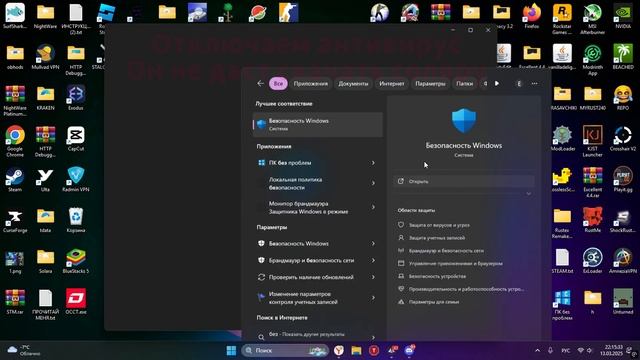Expand 'Изменение параметров контроля учетных записей' chevron
Viewport: 640px width, 360px height.
click(373, 298)
